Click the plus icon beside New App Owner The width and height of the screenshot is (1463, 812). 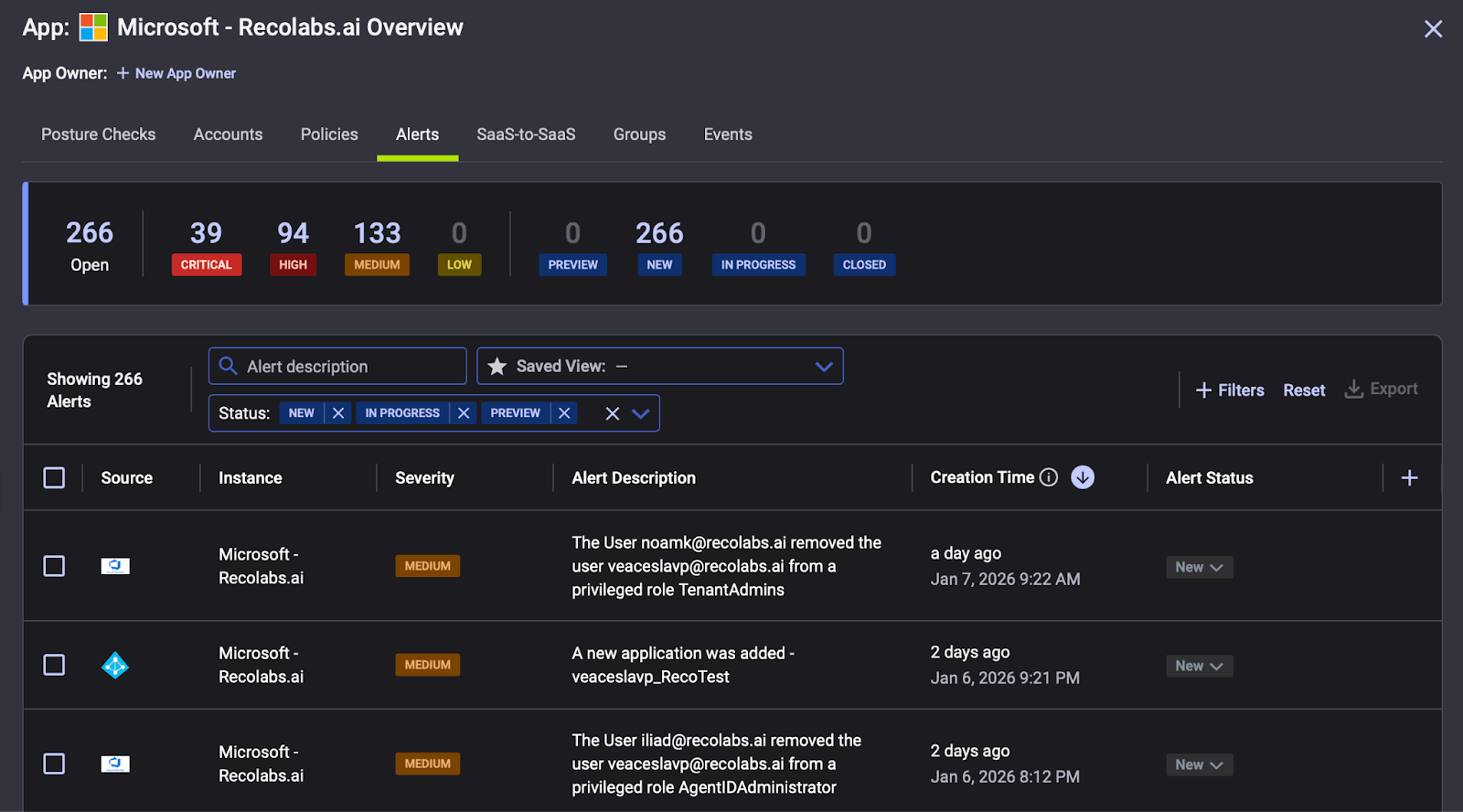coord(123,73)
